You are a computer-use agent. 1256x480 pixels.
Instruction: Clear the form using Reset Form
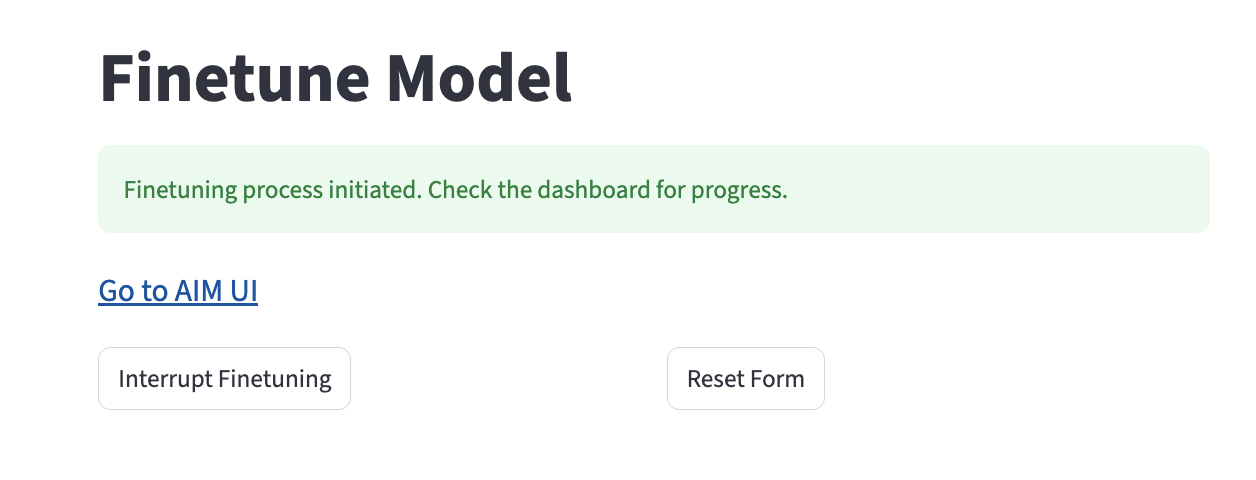pos(745,379)
